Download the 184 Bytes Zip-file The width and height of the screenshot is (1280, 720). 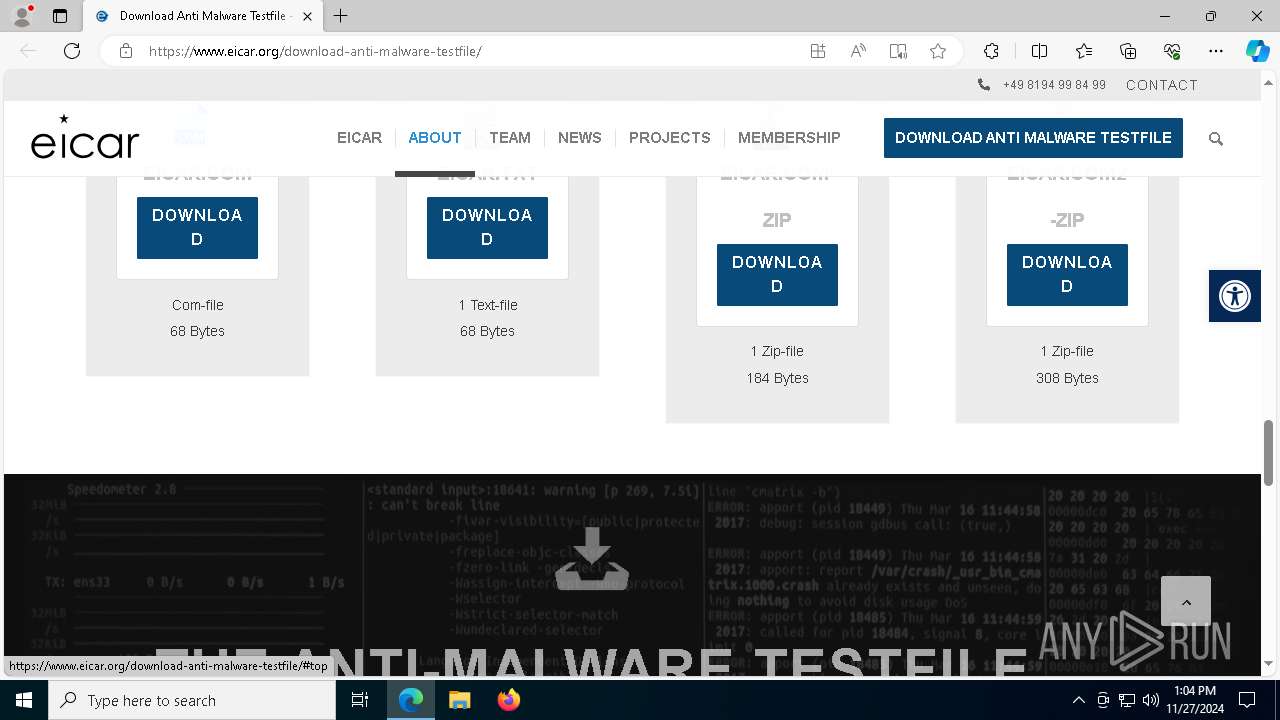(777, 275)
